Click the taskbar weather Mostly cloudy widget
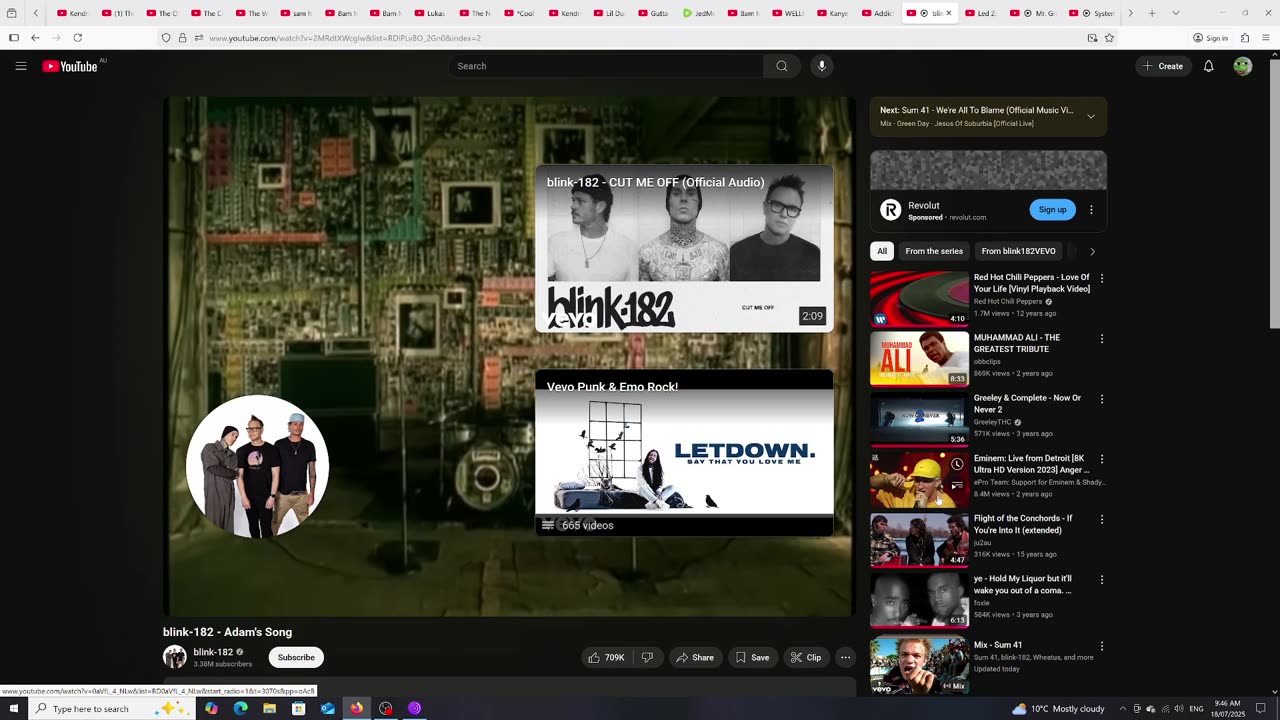 (1058, 709)
